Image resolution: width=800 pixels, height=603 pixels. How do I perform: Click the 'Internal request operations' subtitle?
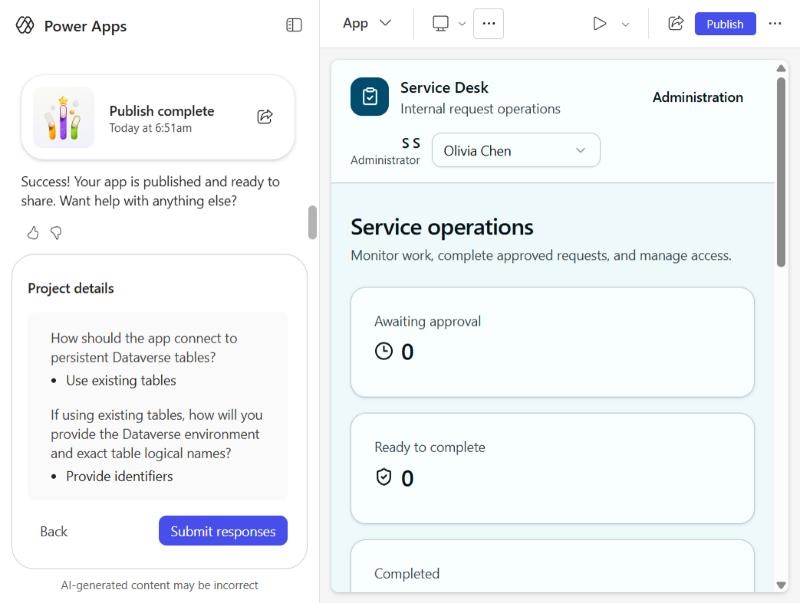click(x=480, y=109)
